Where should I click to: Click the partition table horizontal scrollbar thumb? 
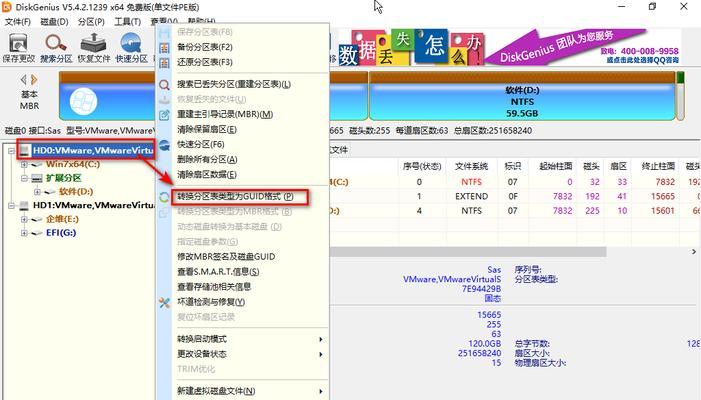pyautogui.click(x=468, y=252)
